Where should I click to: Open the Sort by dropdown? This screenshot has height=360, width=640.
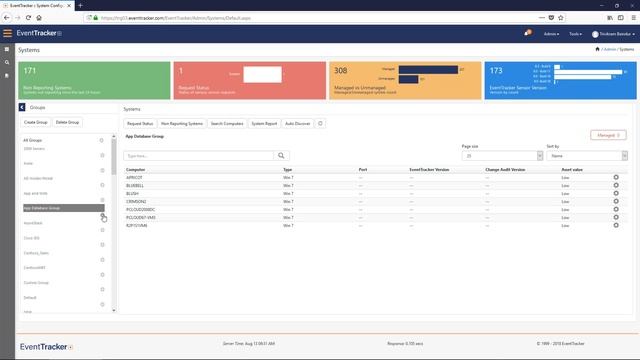click(x=587, y=156)
